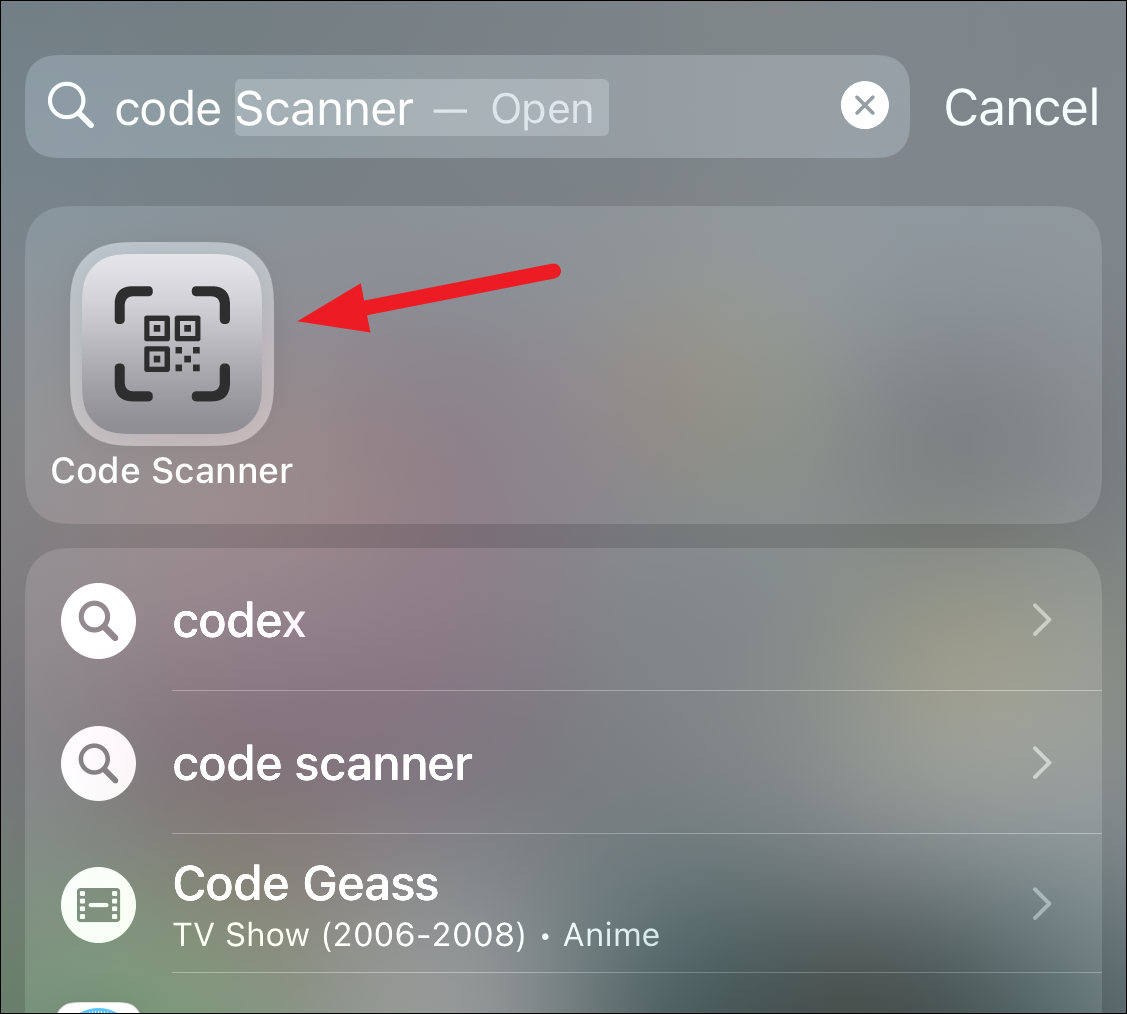Tap the TV Show (2006-2008) Anime subtitle
Image resolution: width=1127 pixels, height=1014 pixels.
pos(416,935)
